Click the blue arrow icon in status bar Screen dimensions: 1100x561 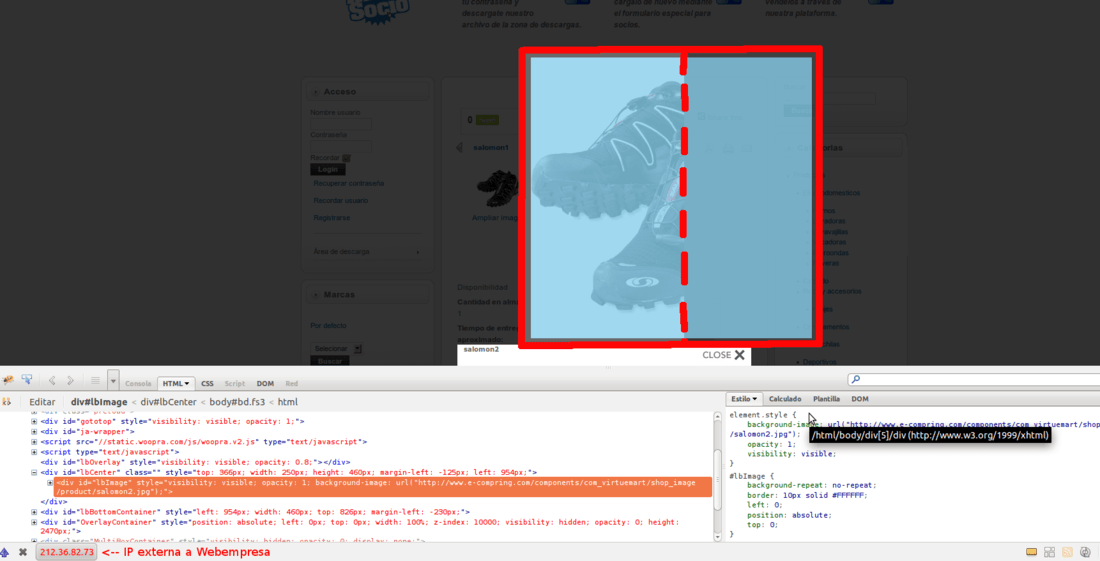[x=5, y=553]
